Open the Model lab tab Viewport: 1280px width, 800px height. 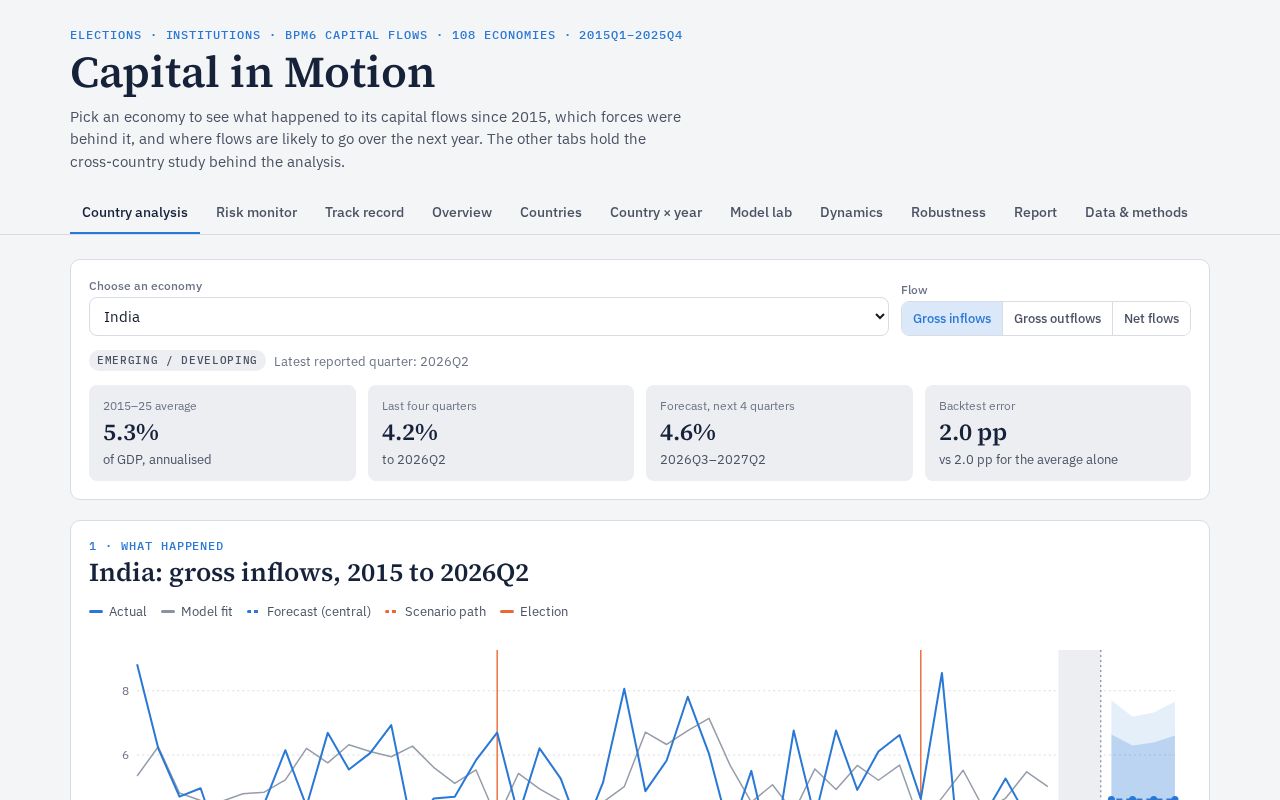click(x=761, y=212)
